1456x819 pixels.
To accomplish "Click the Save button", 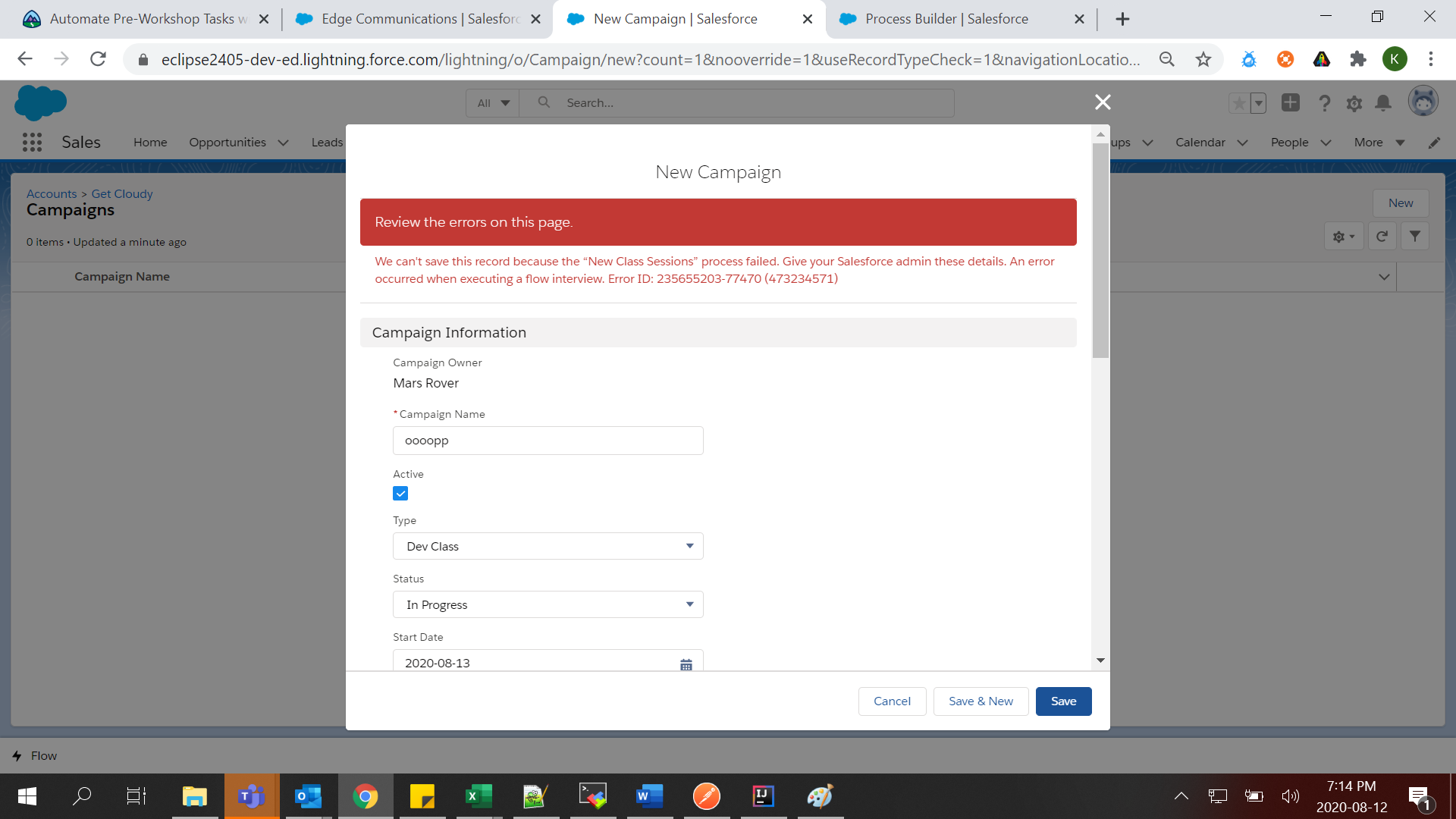I will (x=1063, y=701).
